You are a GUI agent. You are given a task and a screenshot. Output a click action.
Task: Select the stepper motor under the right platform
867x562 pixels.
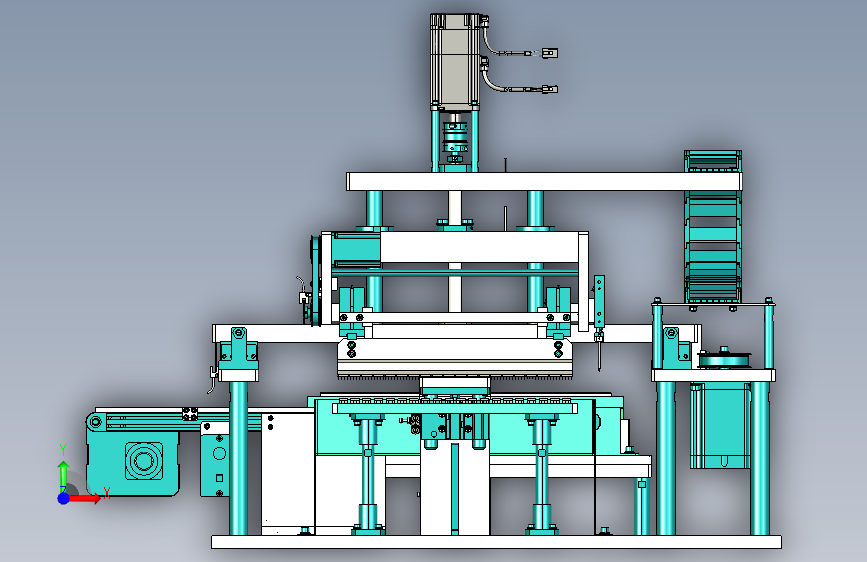720,425
